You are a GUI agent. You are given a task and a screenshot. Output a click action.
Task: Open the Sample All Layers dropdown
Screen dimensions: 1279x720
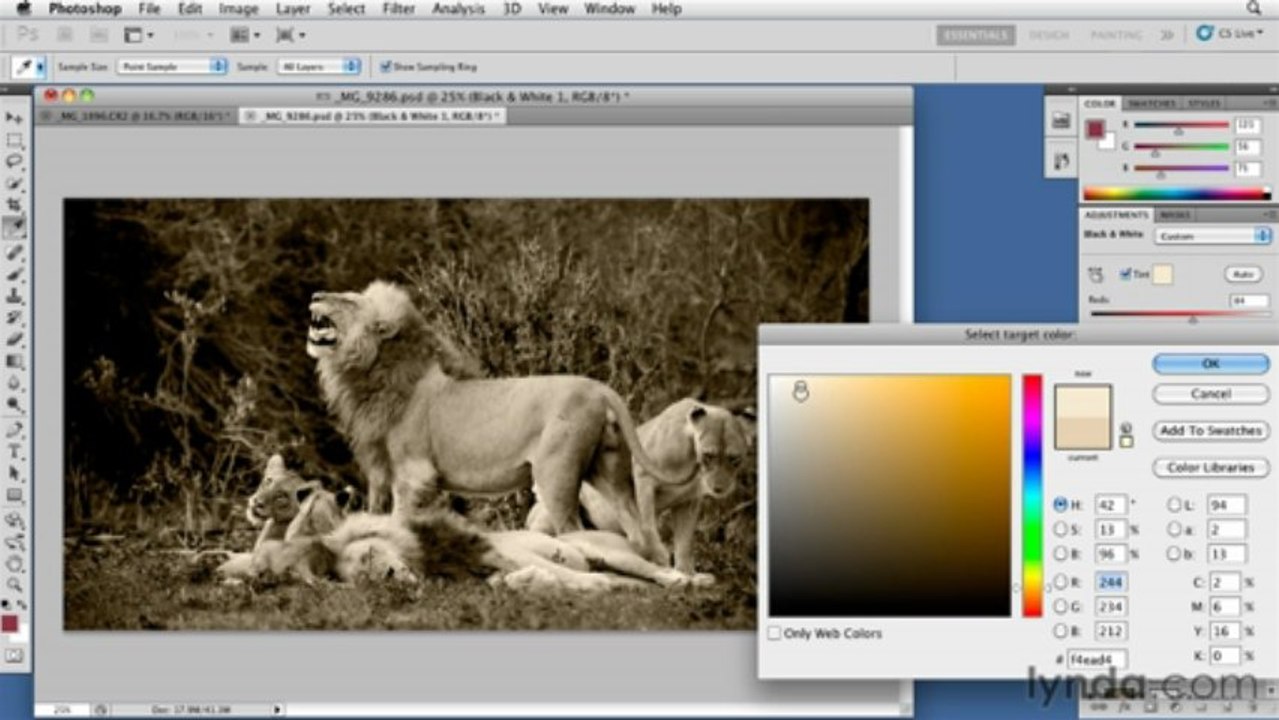[x=319, y=67]
